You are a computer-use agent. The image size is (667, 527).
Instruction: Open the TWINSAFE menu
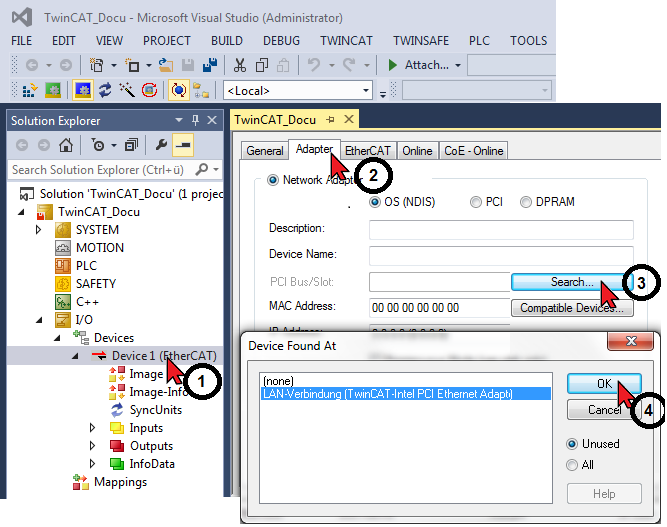[x=421, y=41]
